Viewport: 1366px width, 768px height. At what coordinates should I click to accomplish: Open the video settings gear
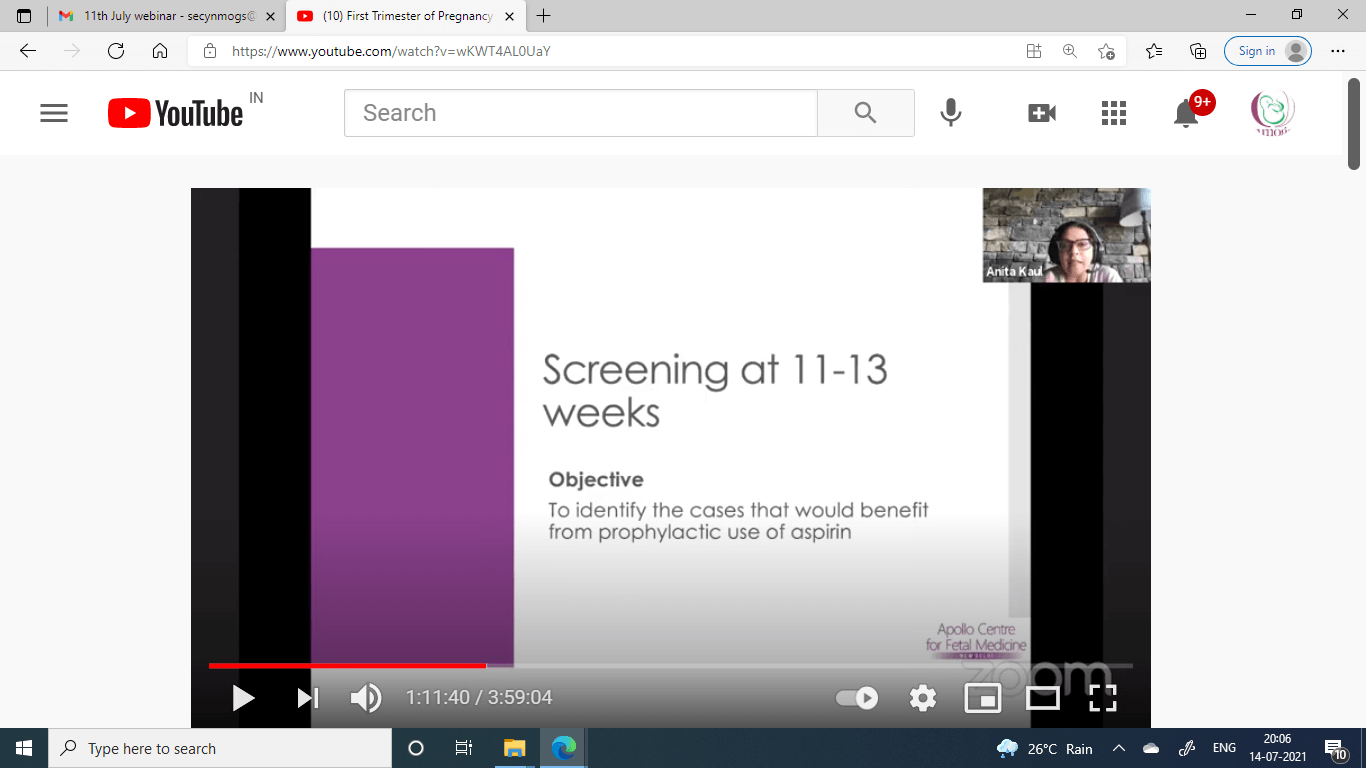click(x=923, y=697)
